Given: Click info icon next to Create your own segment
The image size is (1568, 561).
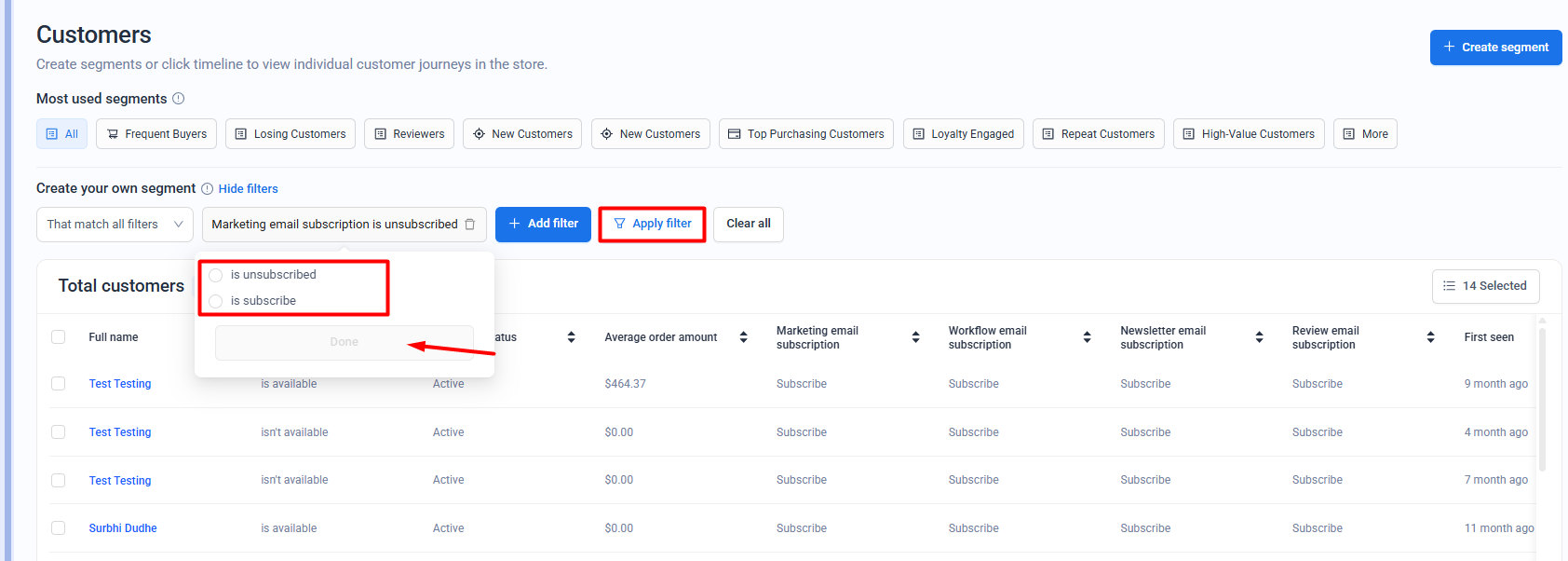Looking at the screenshot, I should pyautogui.click(x=207, y=189).
